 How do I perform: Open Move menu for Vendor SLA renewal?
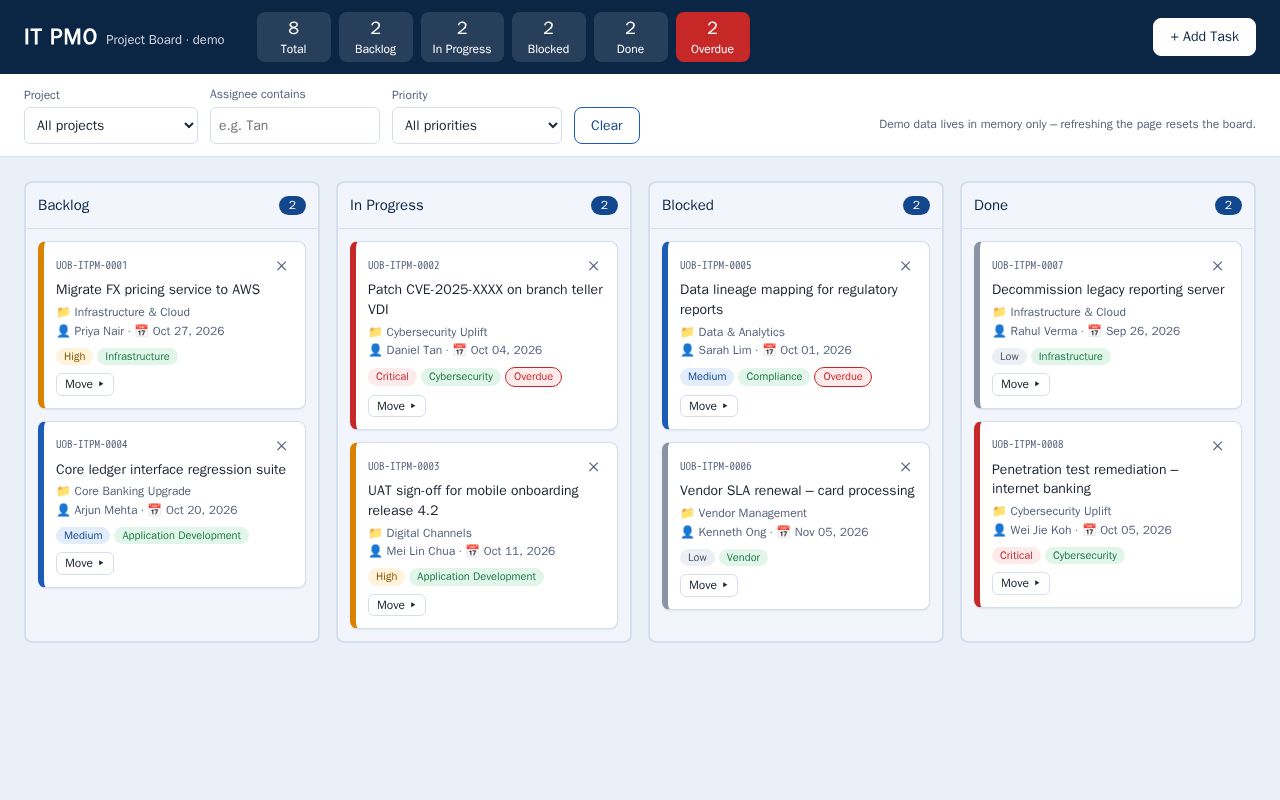pyautogui.click(x=709, y=585)
